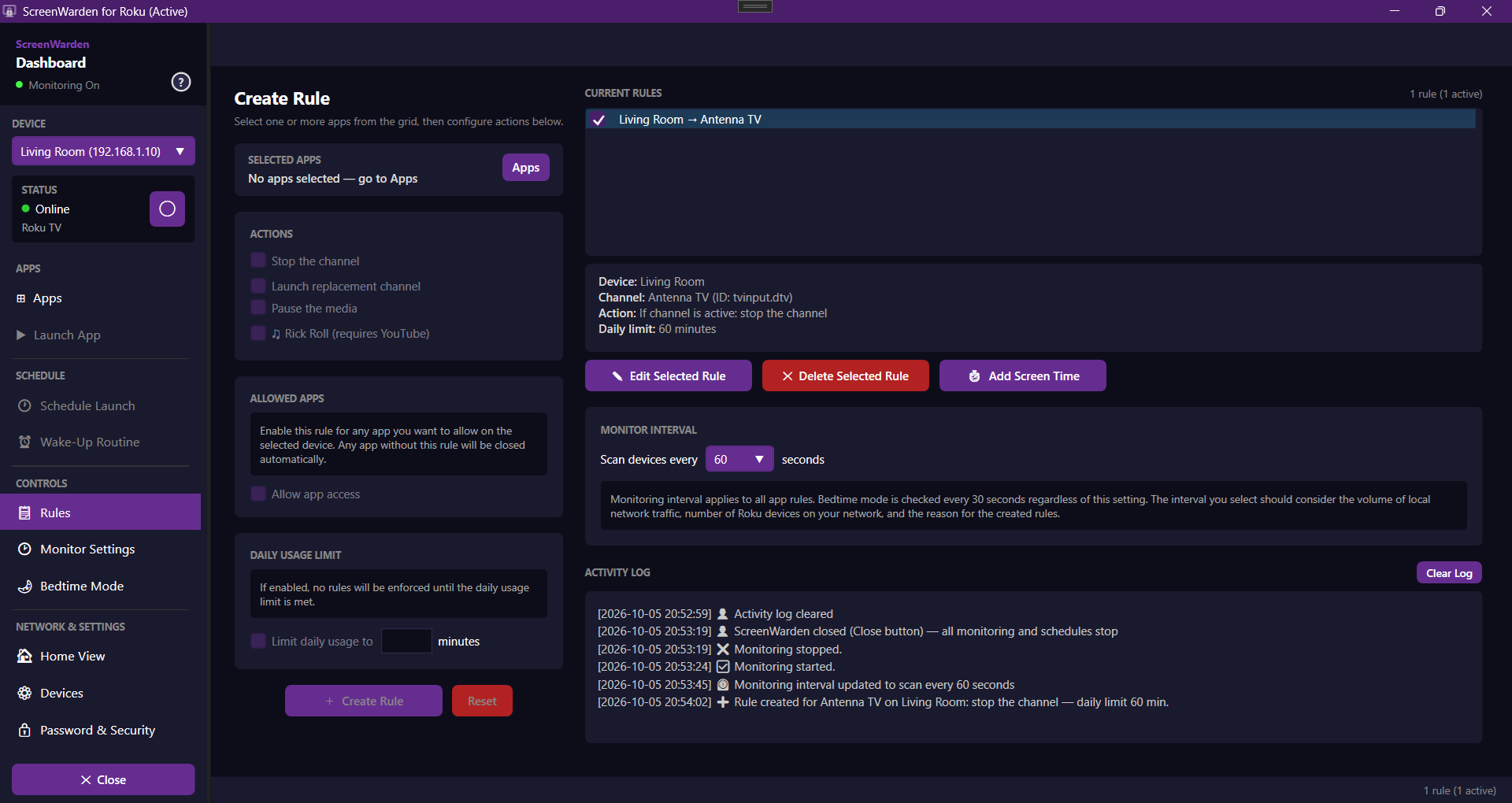
Task: Clear the activity log with Clear Log
Action: click(1449, 573)
